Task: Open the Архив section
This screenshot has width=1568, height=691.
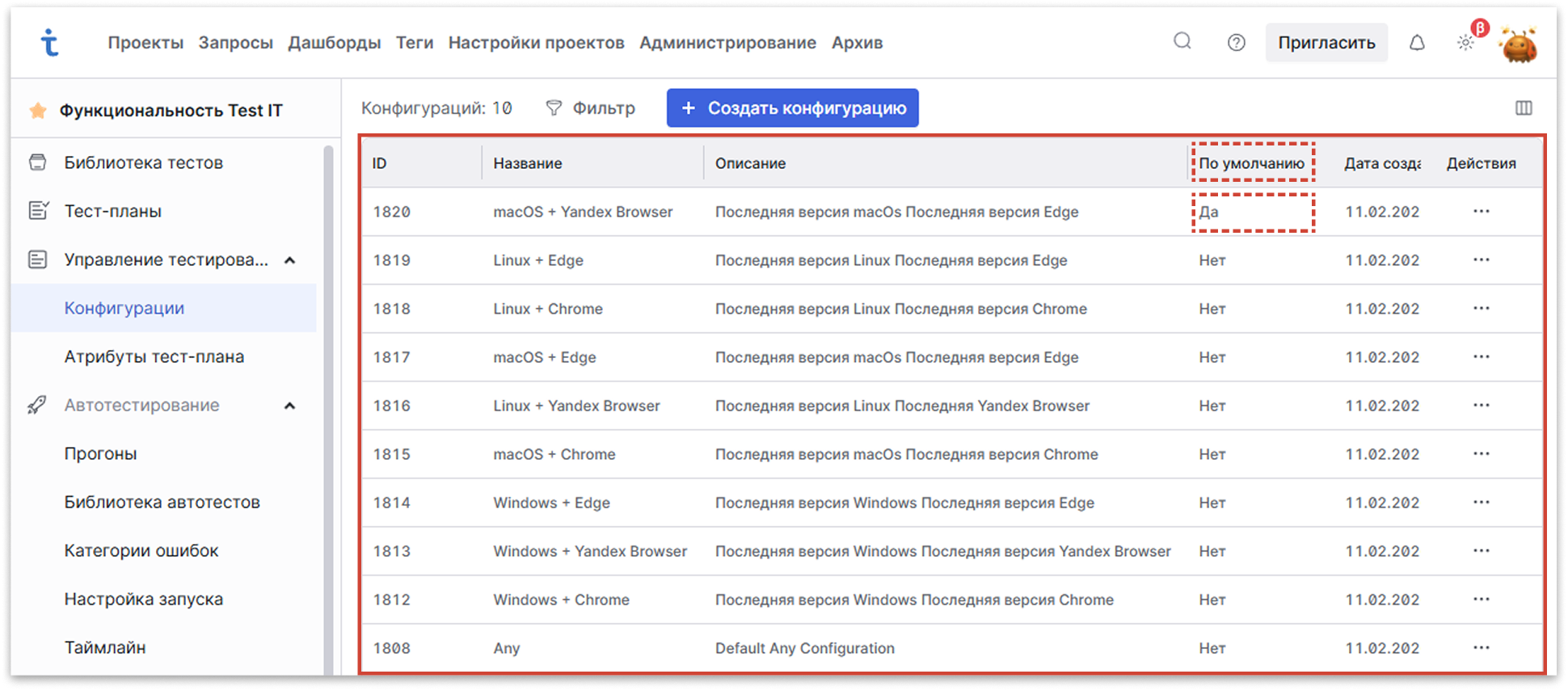Action: tap(857, 43)
